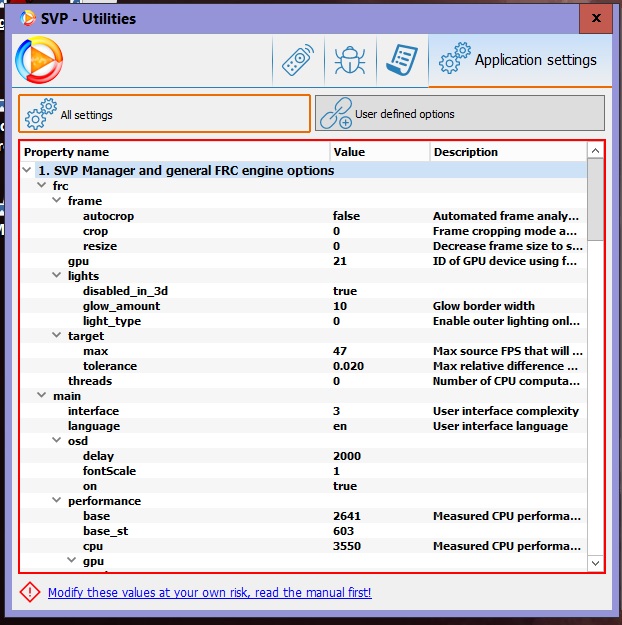This screenshot has width=622, height=625.
Task: Select the fontScale property row
Action: click(x=303, y=471)
